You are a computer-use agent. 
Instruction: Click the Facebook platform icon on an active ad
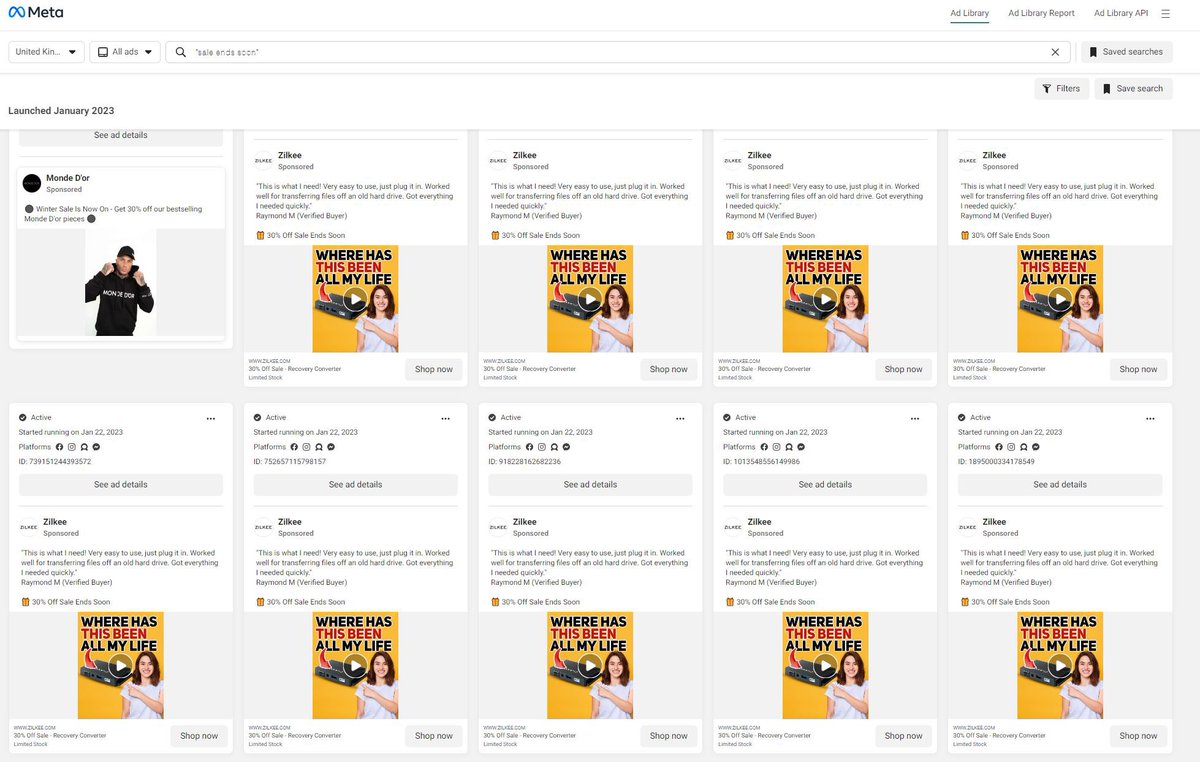[x=59, y=447]
